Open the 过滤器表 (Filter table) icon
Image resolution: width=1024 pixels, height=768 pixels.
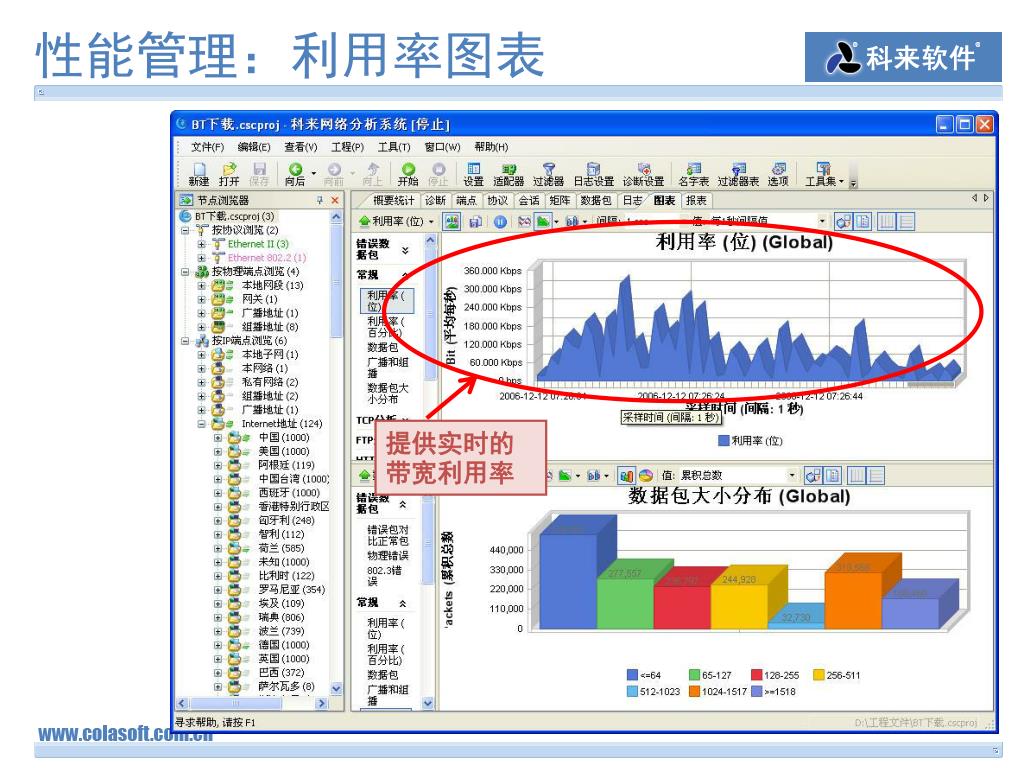tap(739, 175)
